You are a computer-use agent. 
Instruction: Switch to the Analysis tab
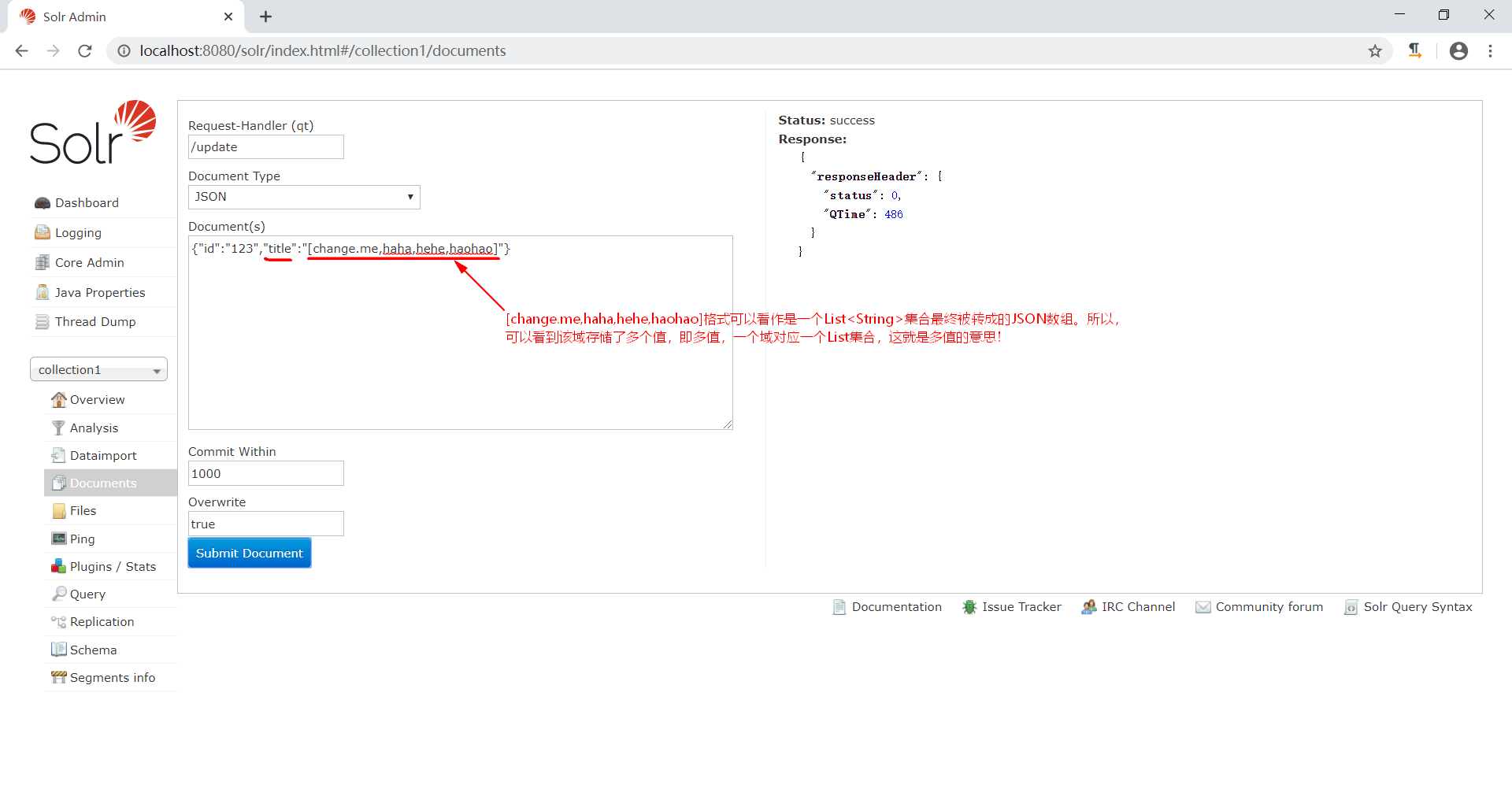(93, 428)
